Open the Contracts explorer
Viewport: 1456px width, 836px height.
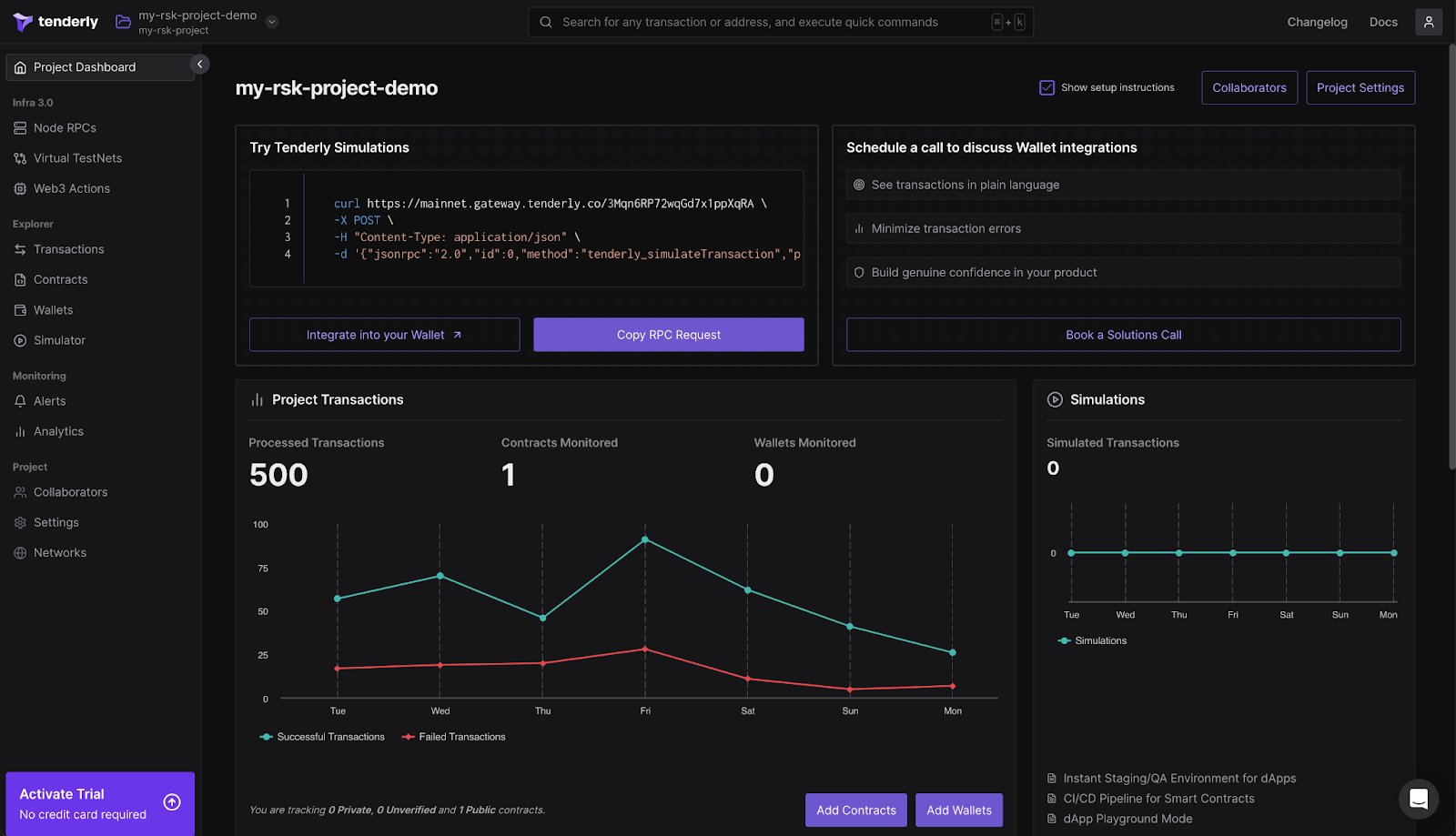[x=60, y=279]
